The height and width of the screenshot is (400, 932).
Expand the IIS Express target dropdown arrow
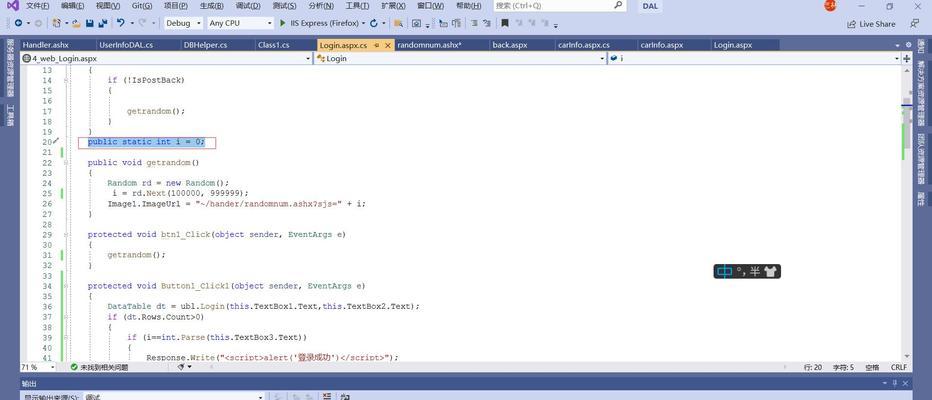coord(364,23)
